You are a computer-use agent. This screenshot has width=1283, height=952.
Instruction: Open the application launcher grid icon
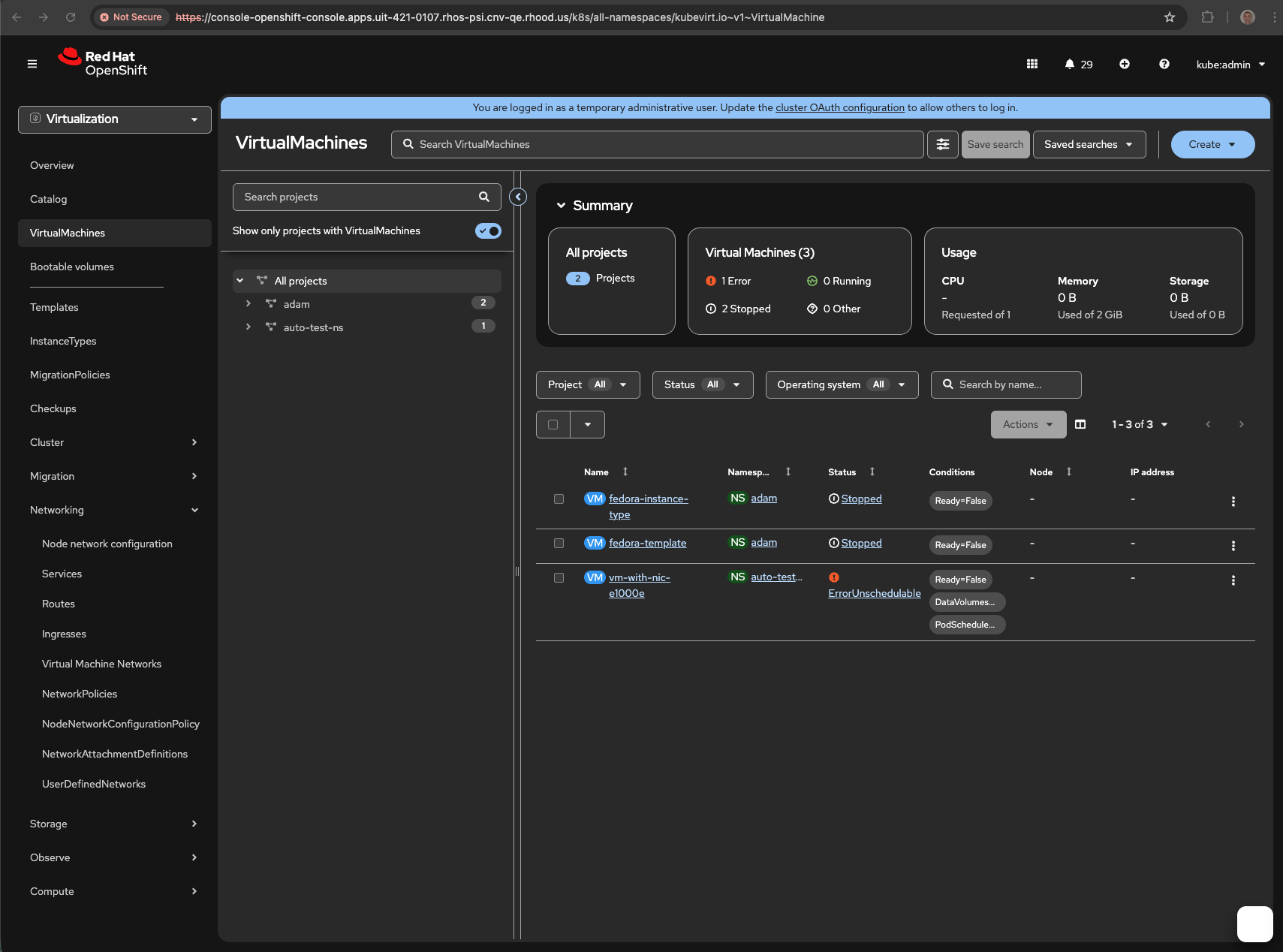1032,65
